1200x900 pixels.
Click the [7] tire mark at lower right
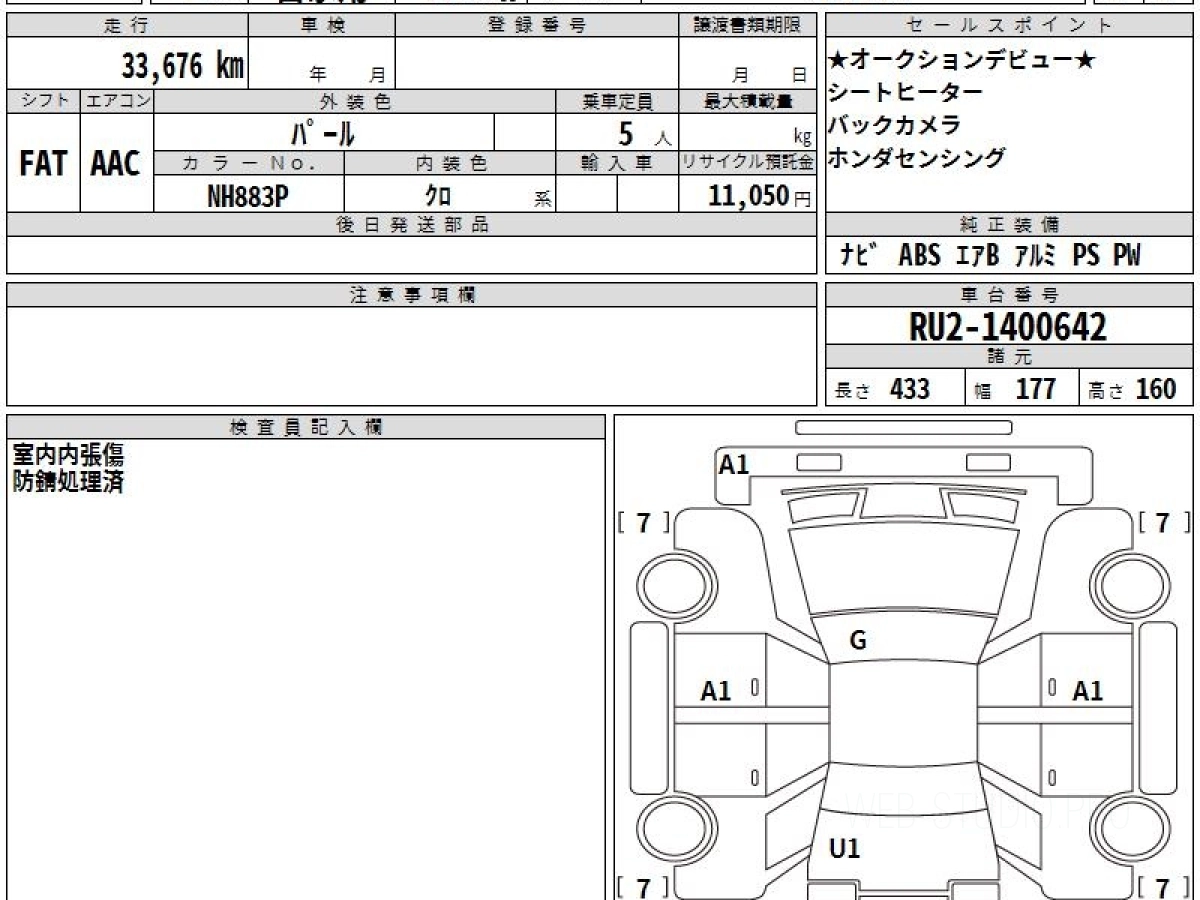[x=1162, y=886]
